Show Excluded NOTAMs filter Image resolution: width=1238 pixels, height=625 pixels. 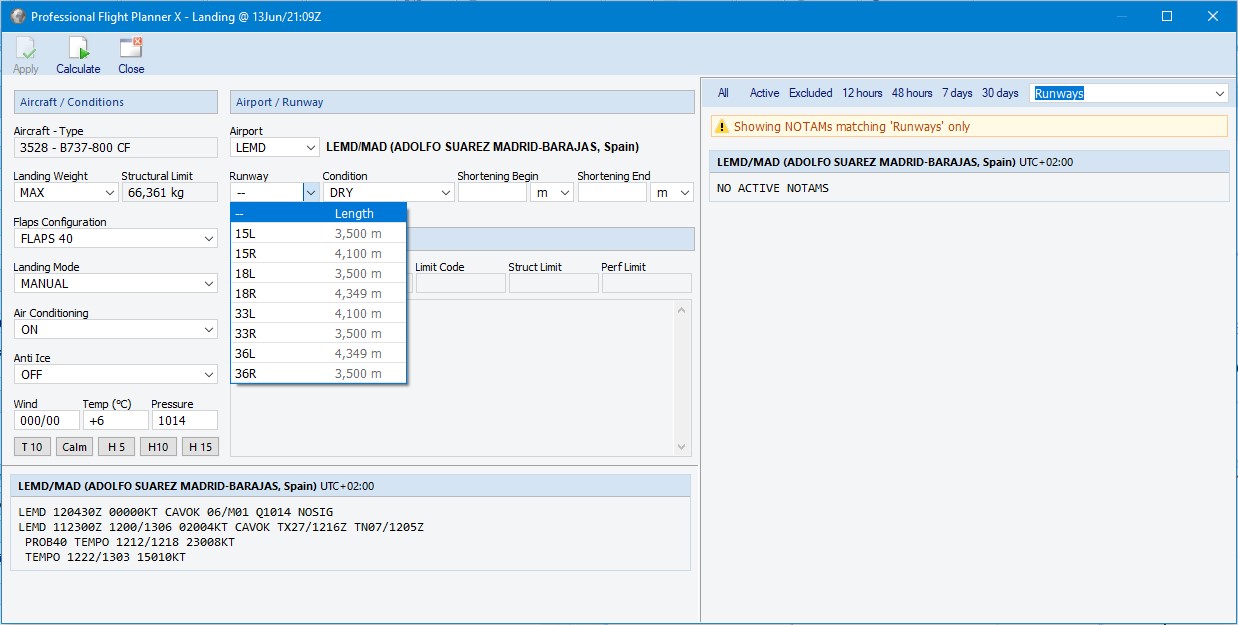tap(810, 93)
